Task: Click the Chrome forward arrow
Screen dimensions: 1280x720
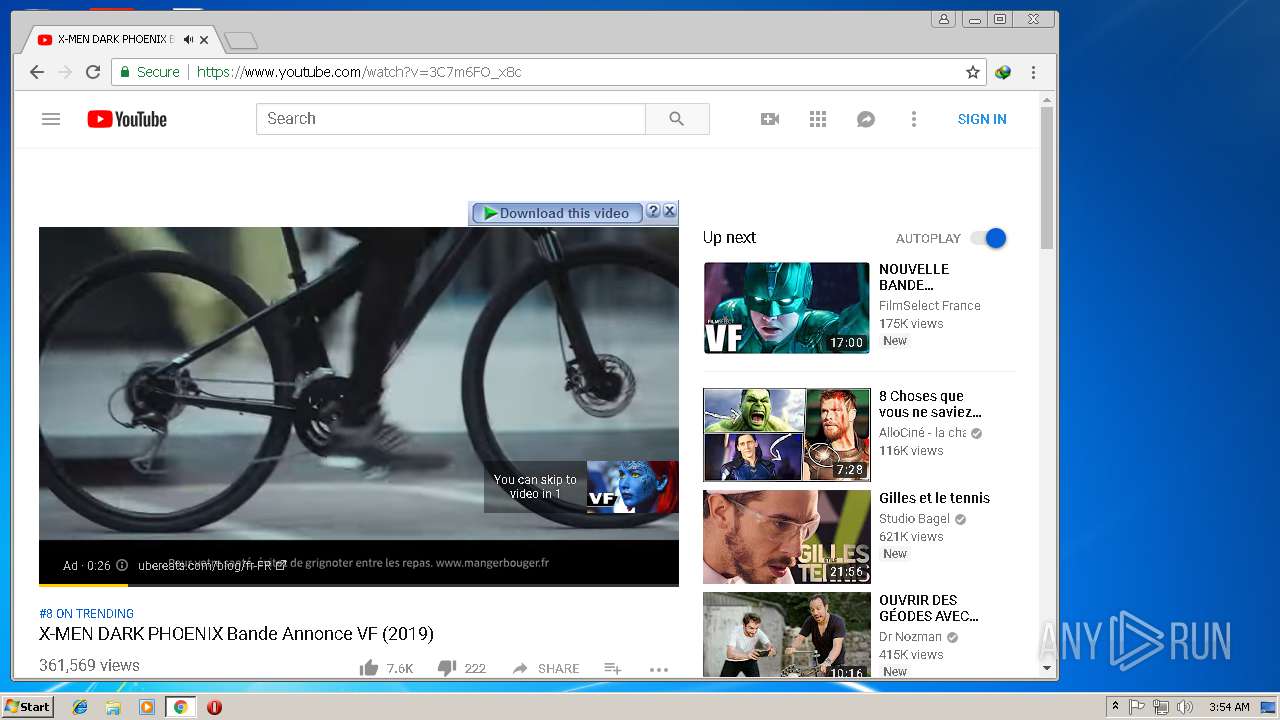Action: point(65,72)
